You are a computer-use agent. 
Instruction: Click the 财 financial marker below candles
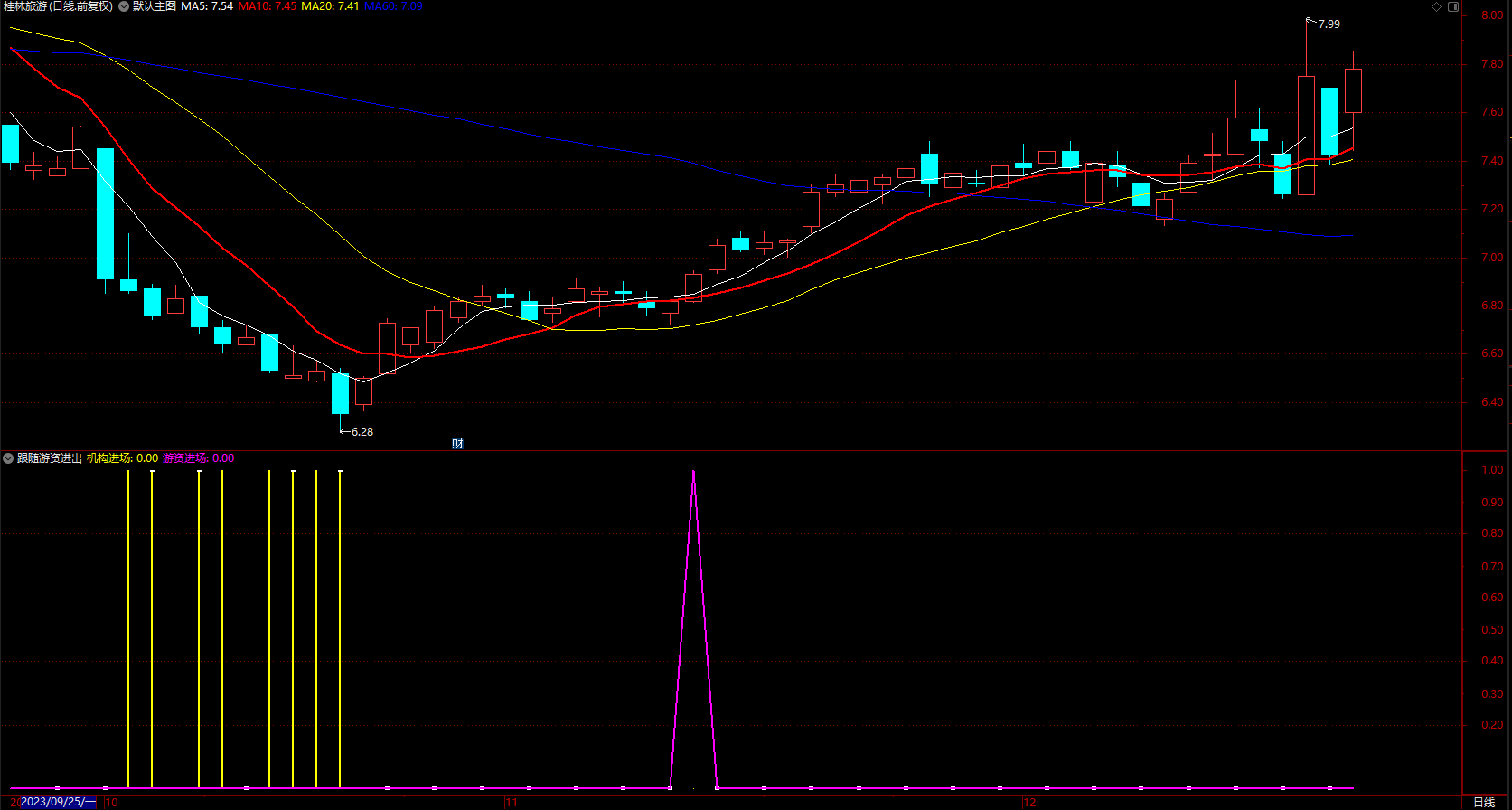pyautogui.click(x=457, y=443)
